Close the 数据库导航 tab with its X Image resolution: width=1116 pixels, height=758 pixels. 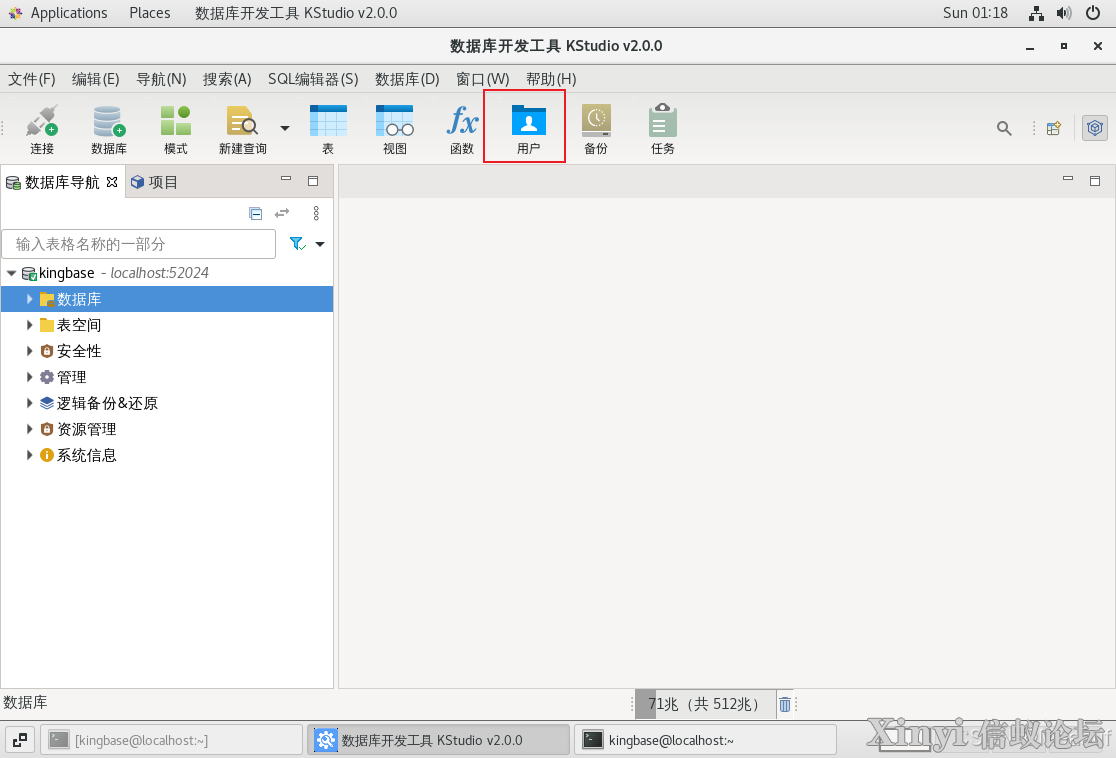point(112,182)
